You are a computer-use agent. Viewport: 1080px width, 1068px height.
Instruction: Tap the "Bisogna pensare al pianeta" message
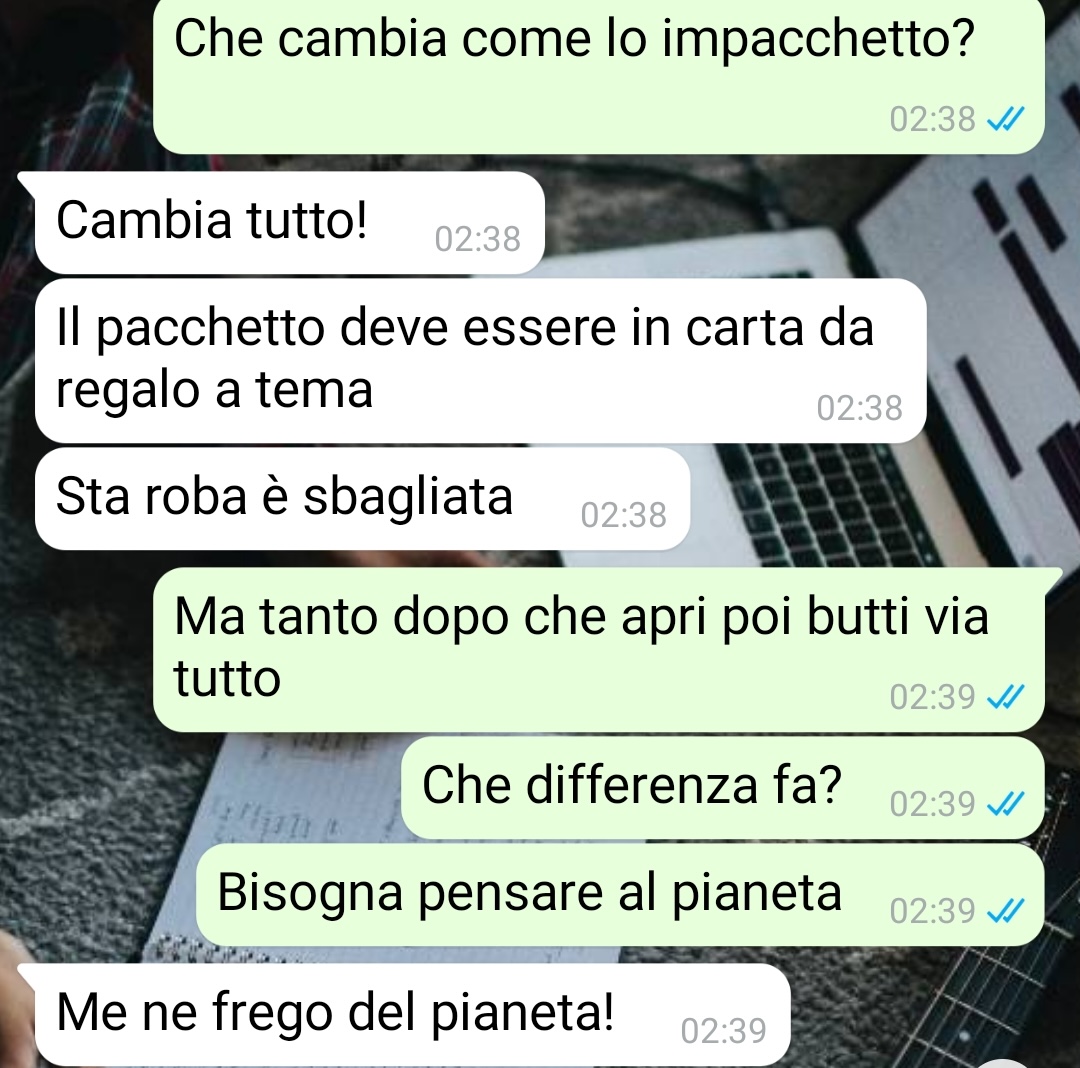(620, 895)
